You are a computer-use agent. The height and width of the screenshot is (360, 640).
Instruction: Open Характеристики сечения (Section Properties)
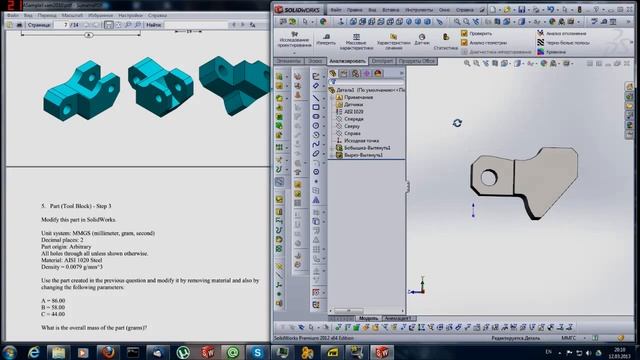(393, 41)
